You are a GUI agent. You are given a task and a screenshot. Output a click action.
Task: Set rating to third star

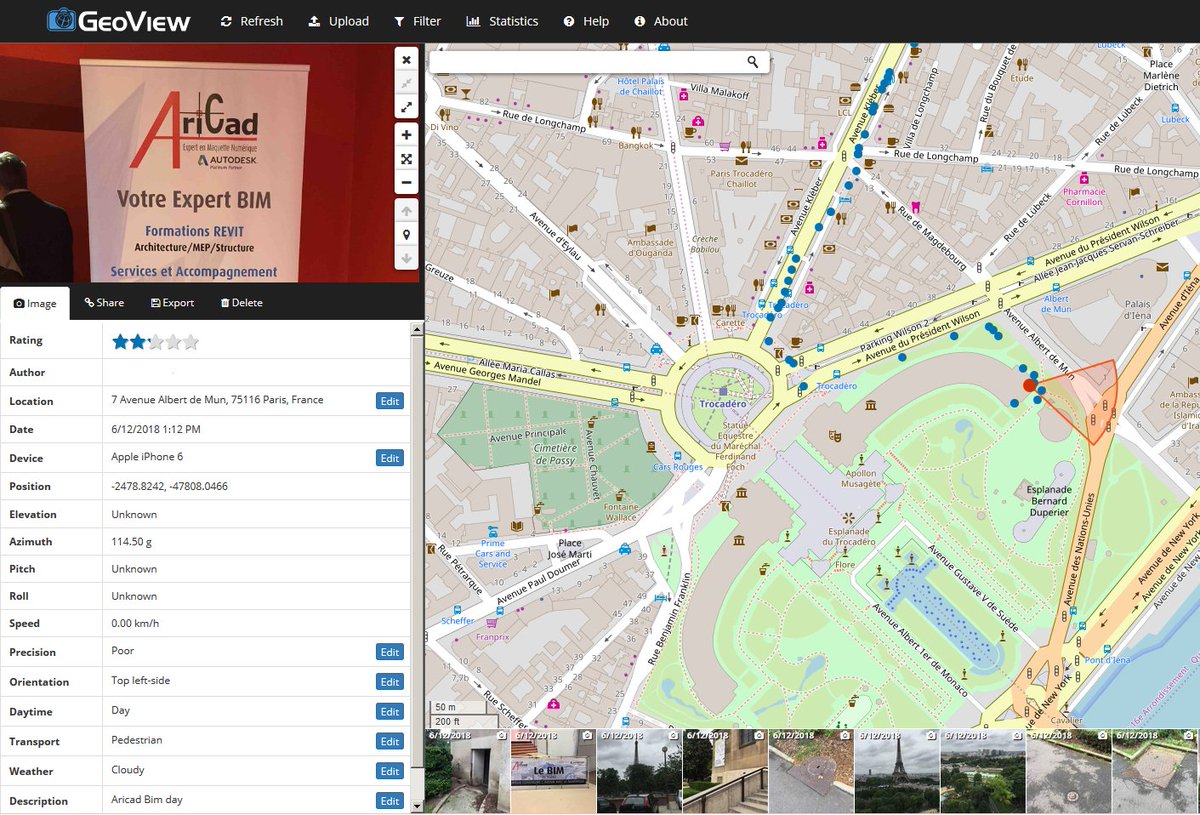pos(156,342)
